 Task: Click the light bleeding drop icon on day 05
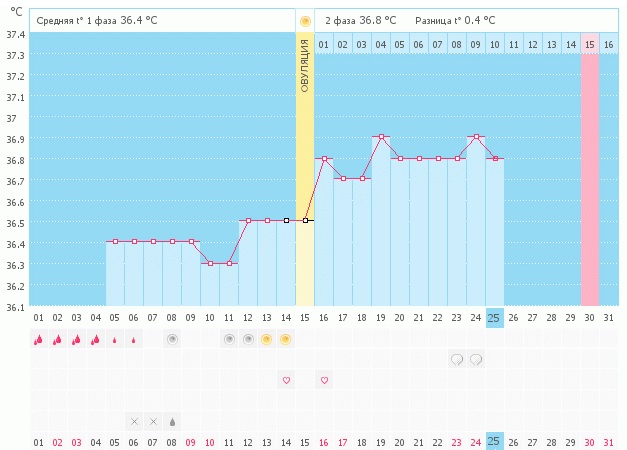tap(115, 340)
